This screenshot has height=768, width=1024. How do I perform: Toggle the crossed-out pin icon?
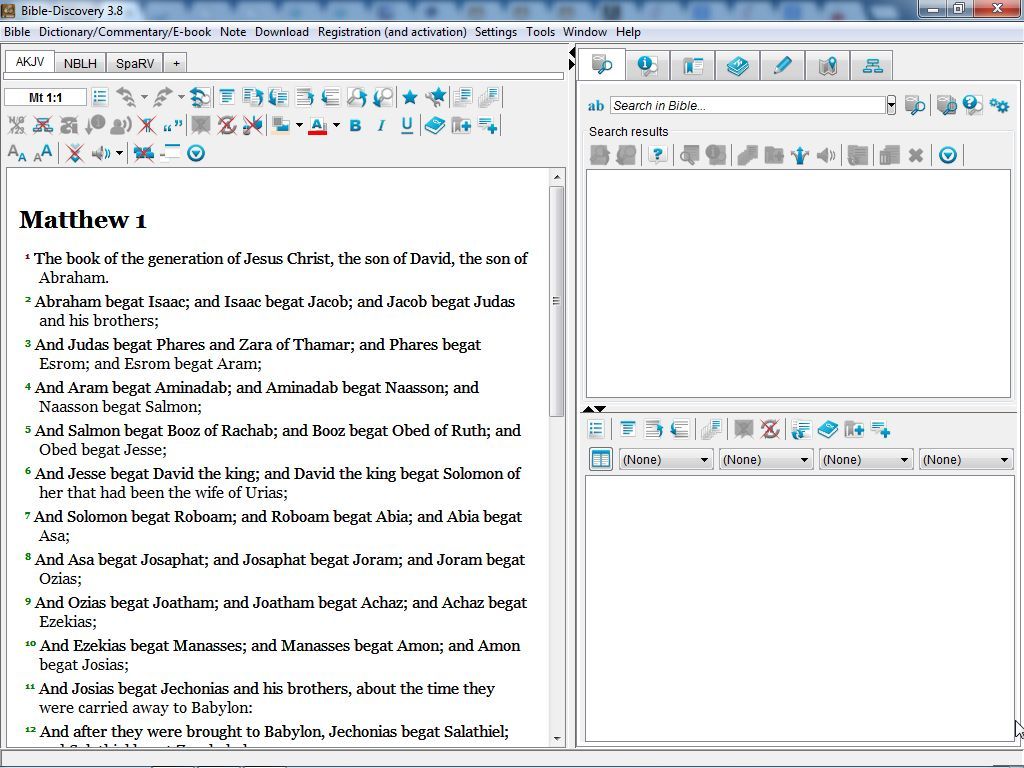[x=251, y=125]
